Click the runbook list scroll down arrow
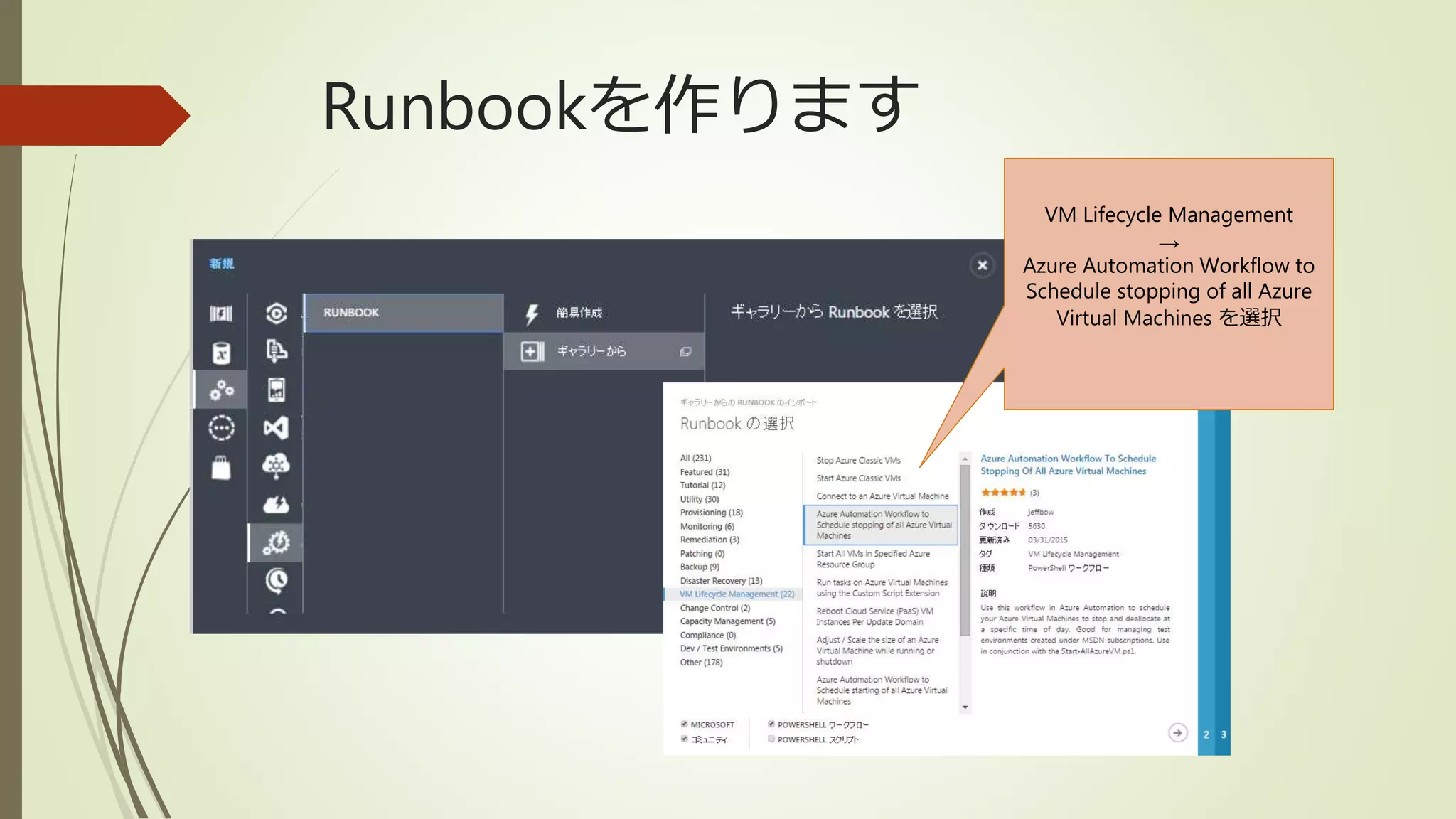Image resolution: width=1456 pixels, height=819 pixels. point(965,707)
